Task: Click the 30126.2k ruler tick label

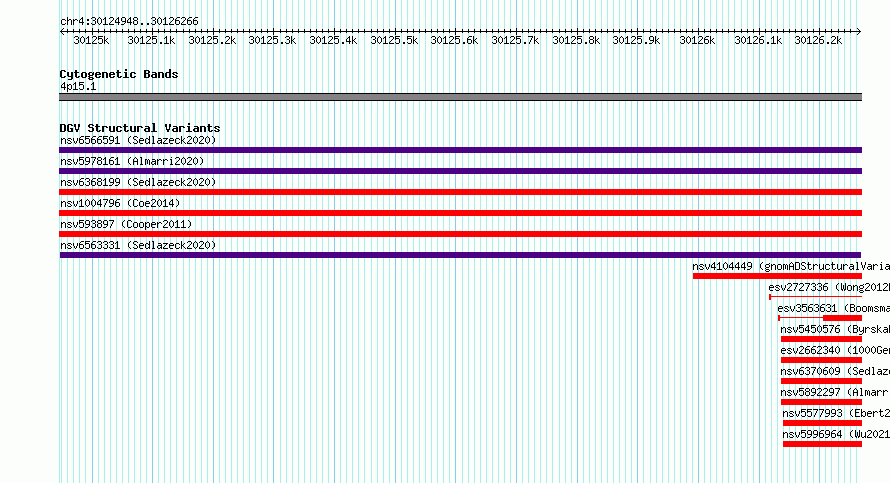Action: point(818,40)
